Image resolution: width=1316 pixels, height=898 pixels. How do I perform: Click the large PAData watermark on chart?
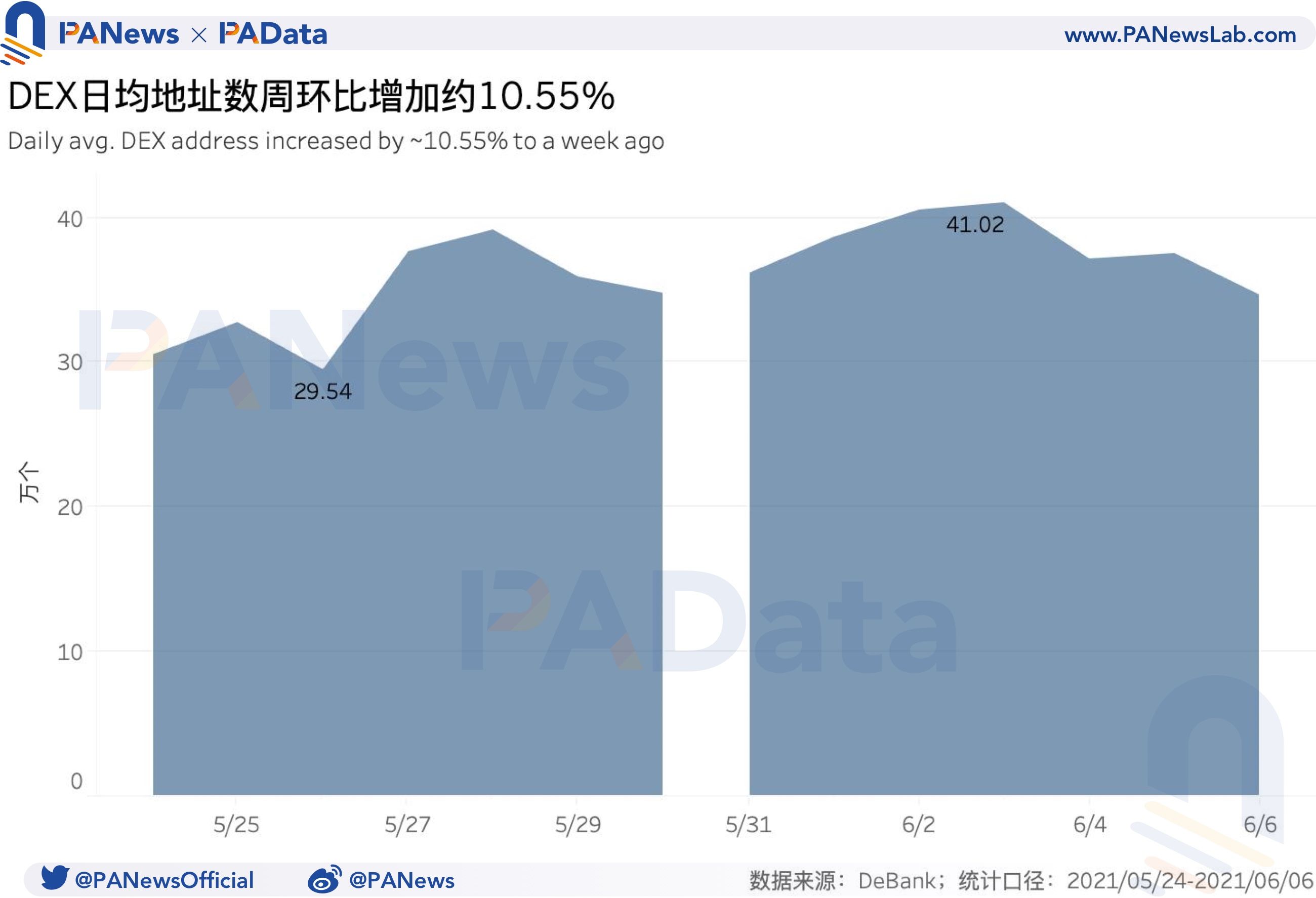(x=709, y=621)
